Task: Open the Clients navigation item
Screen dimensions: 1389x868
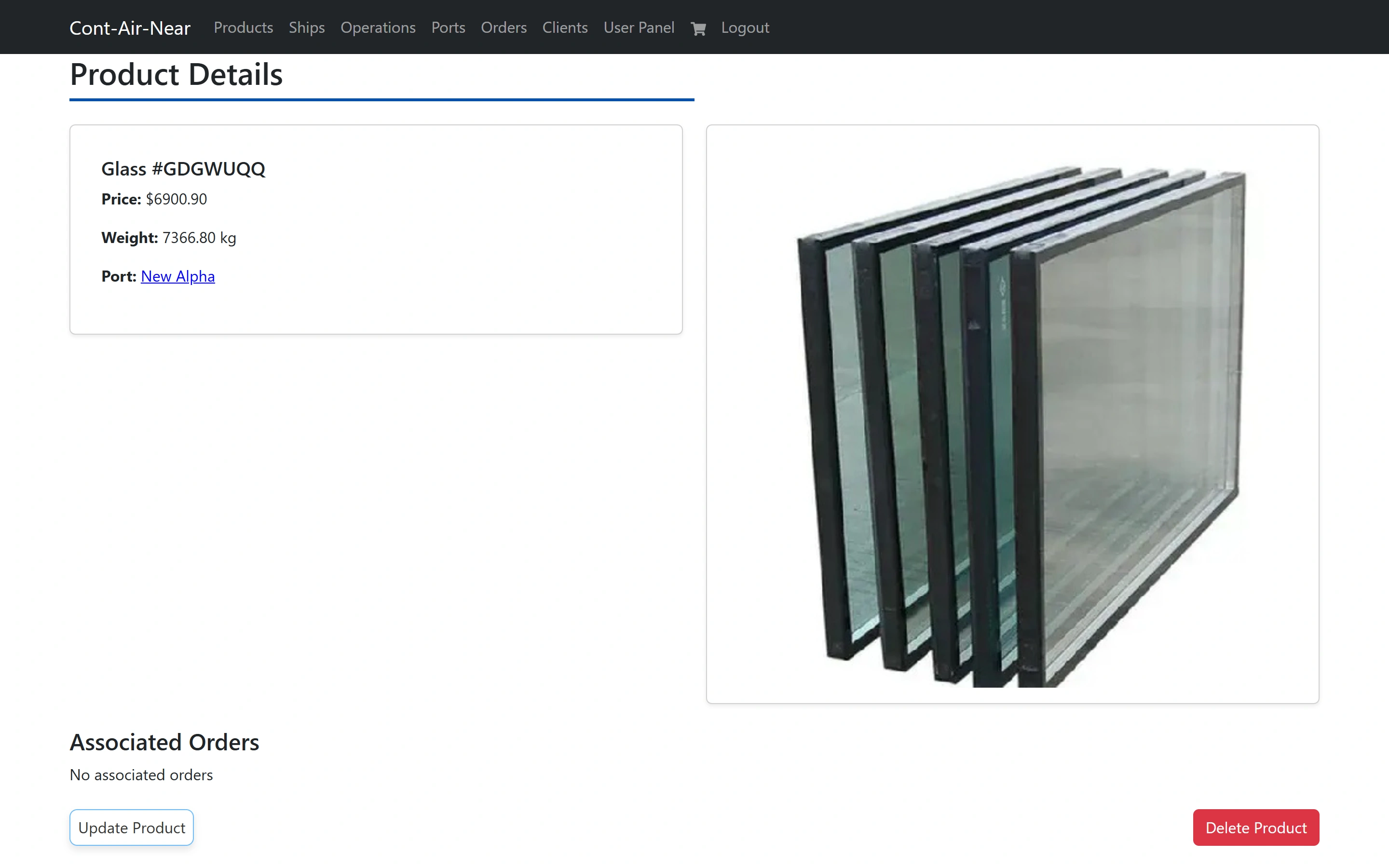Action: tap(565, 27)
